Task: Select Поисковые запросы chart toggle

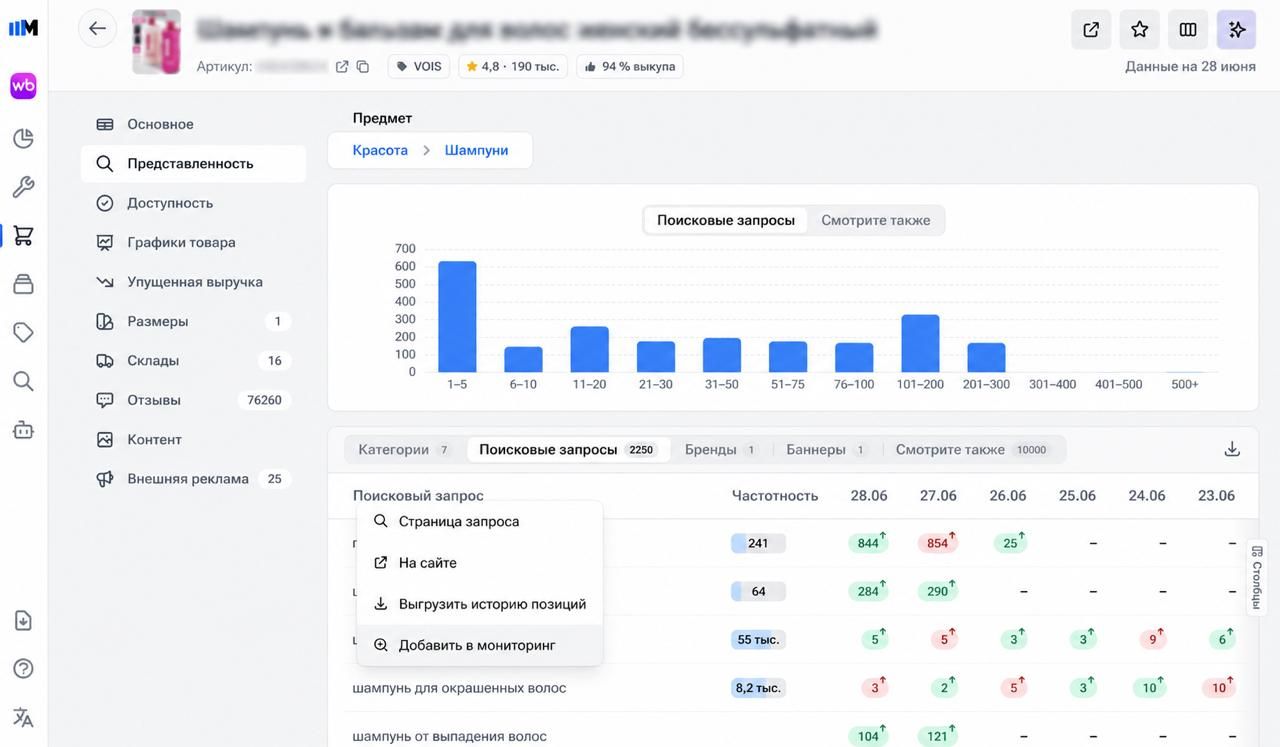Action: (726, 220)
